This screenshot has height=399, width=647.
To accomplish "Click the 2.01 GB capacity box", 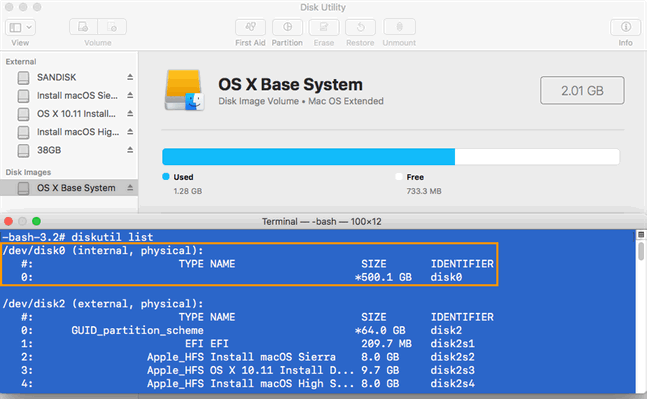I will tap(582, 90).
